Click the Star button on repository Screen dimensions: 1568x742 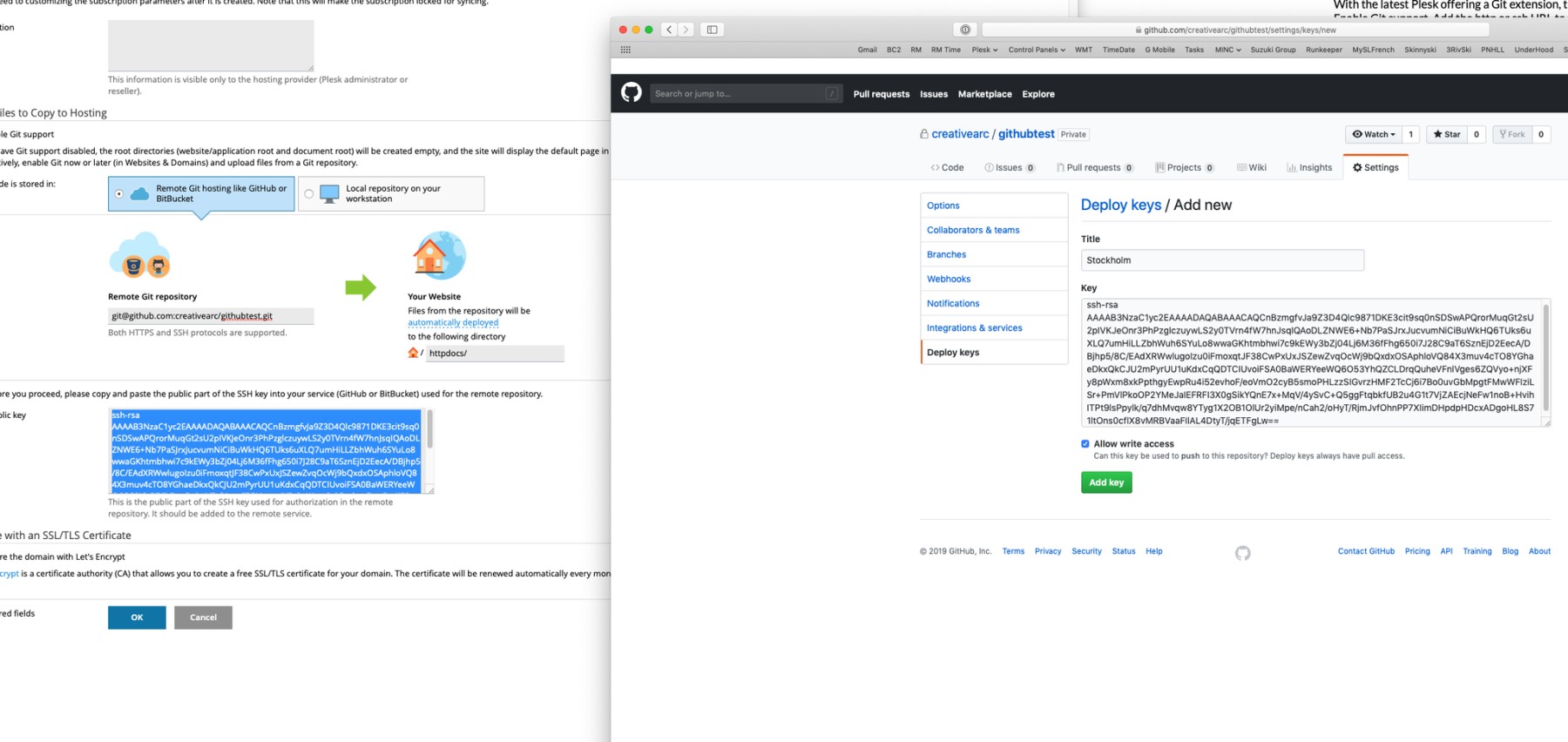click(x=1447, y=134)
